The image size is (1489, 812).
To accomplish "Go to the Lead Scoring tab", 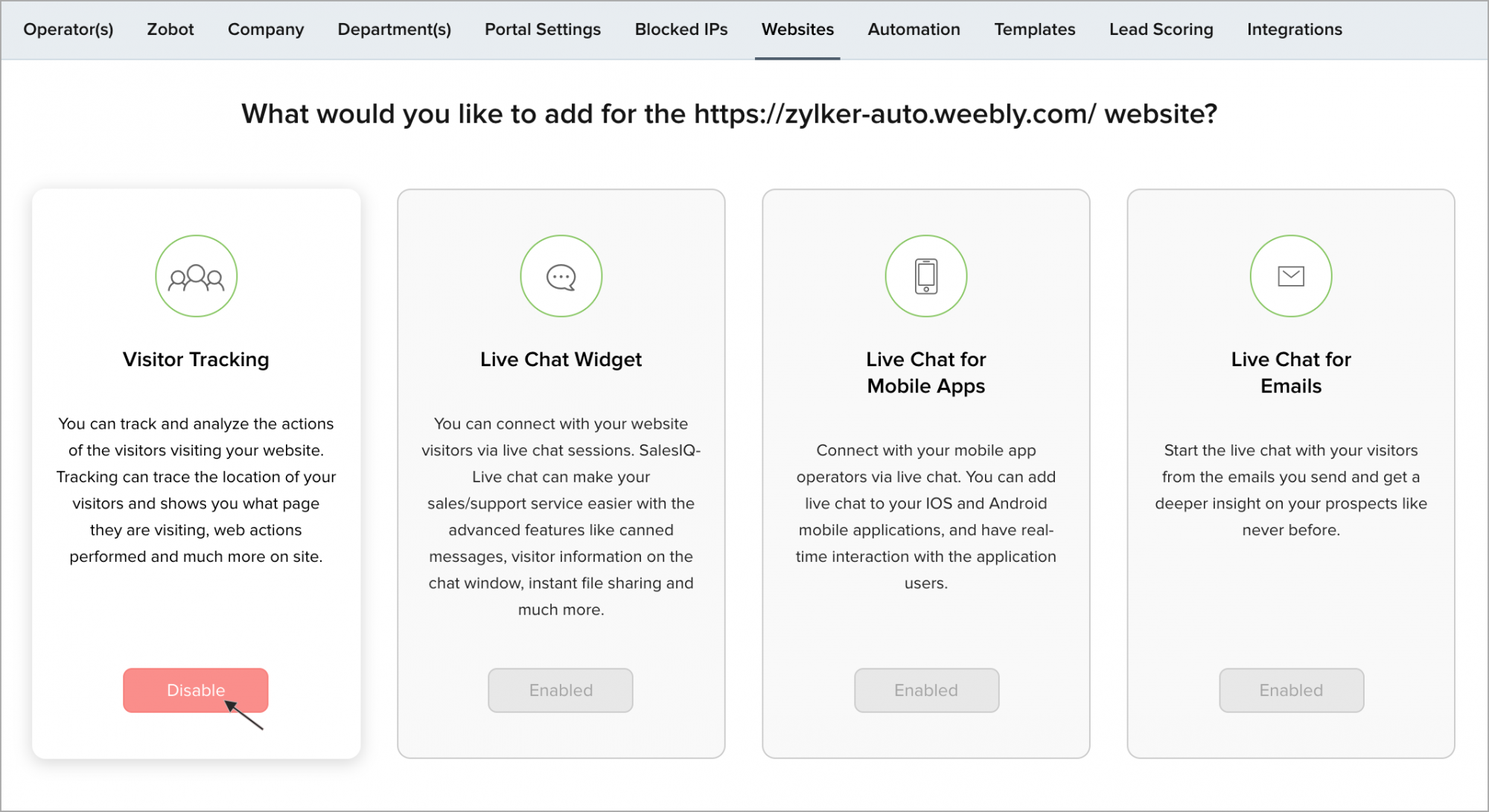I will (1161, 29).
